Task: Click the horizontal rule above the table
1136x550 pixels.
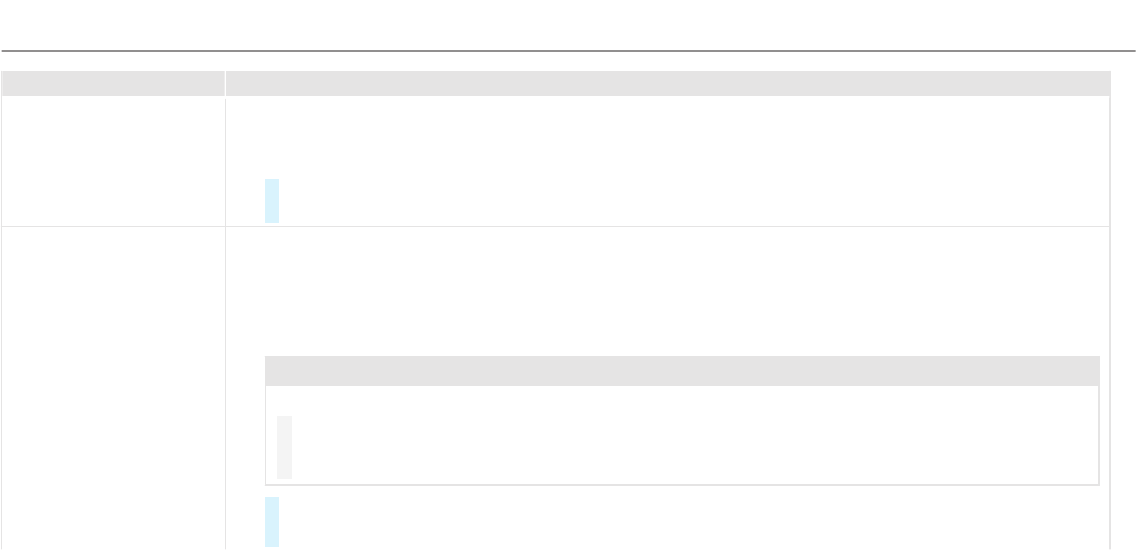Action: click(568, 50)
